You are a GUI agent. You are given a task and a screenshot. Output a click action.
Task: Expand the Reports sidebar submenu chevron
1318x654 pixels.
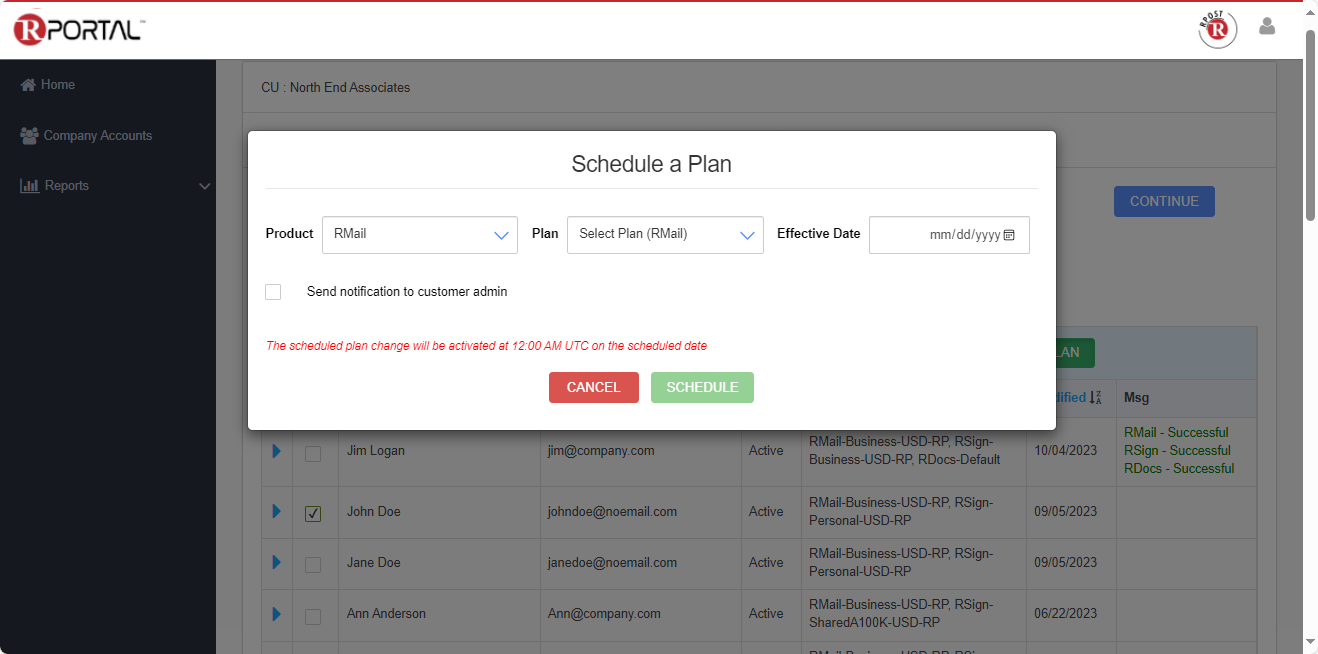pos(204,187)
